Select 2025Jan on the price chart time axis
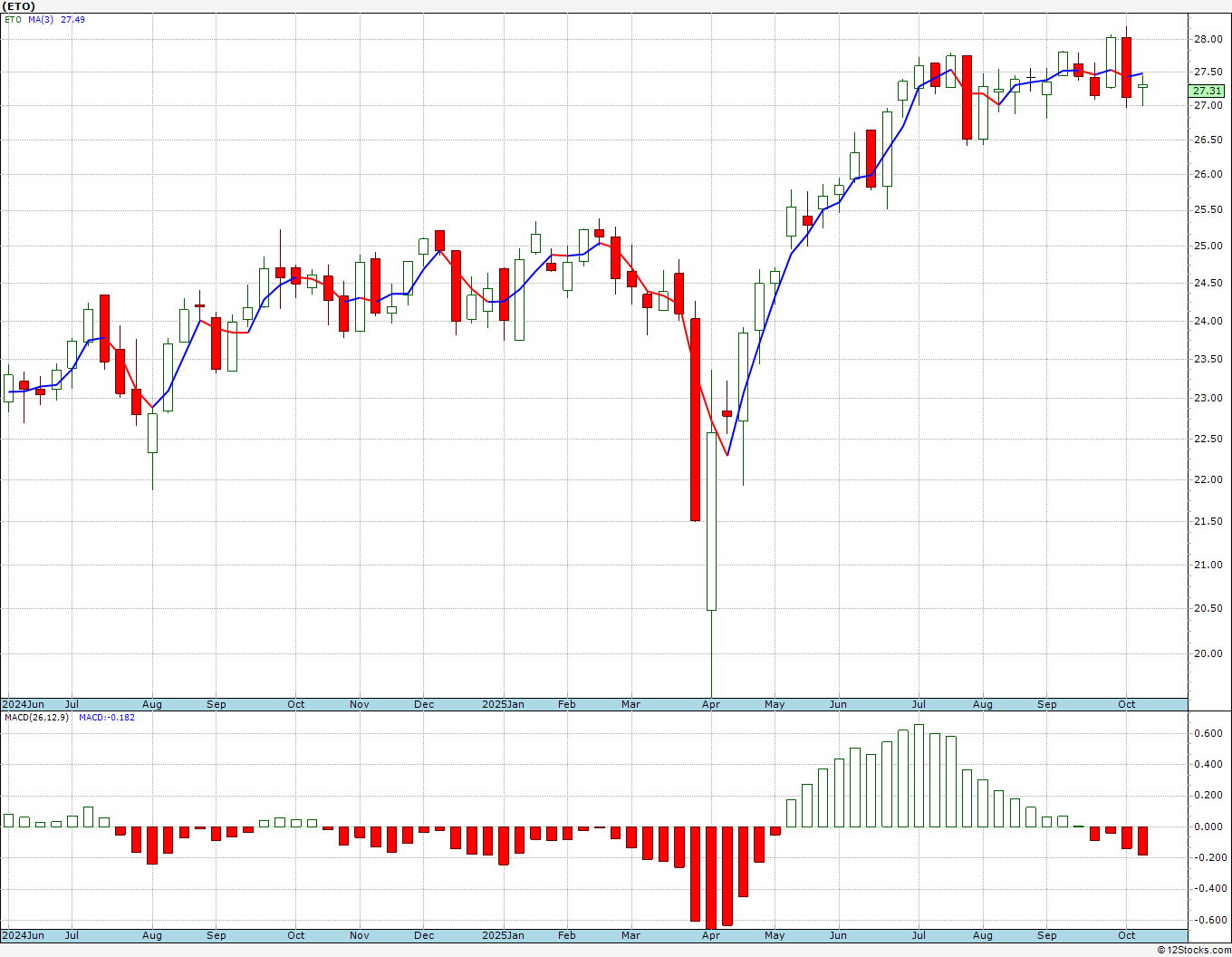The image size is (1232, 957). tap(503, 704)
